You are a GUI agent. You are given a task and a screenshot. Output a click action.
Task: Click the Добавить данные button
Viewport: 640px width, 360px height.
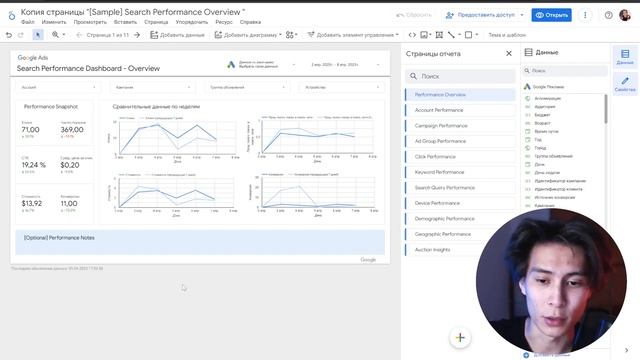click(177, 35)
